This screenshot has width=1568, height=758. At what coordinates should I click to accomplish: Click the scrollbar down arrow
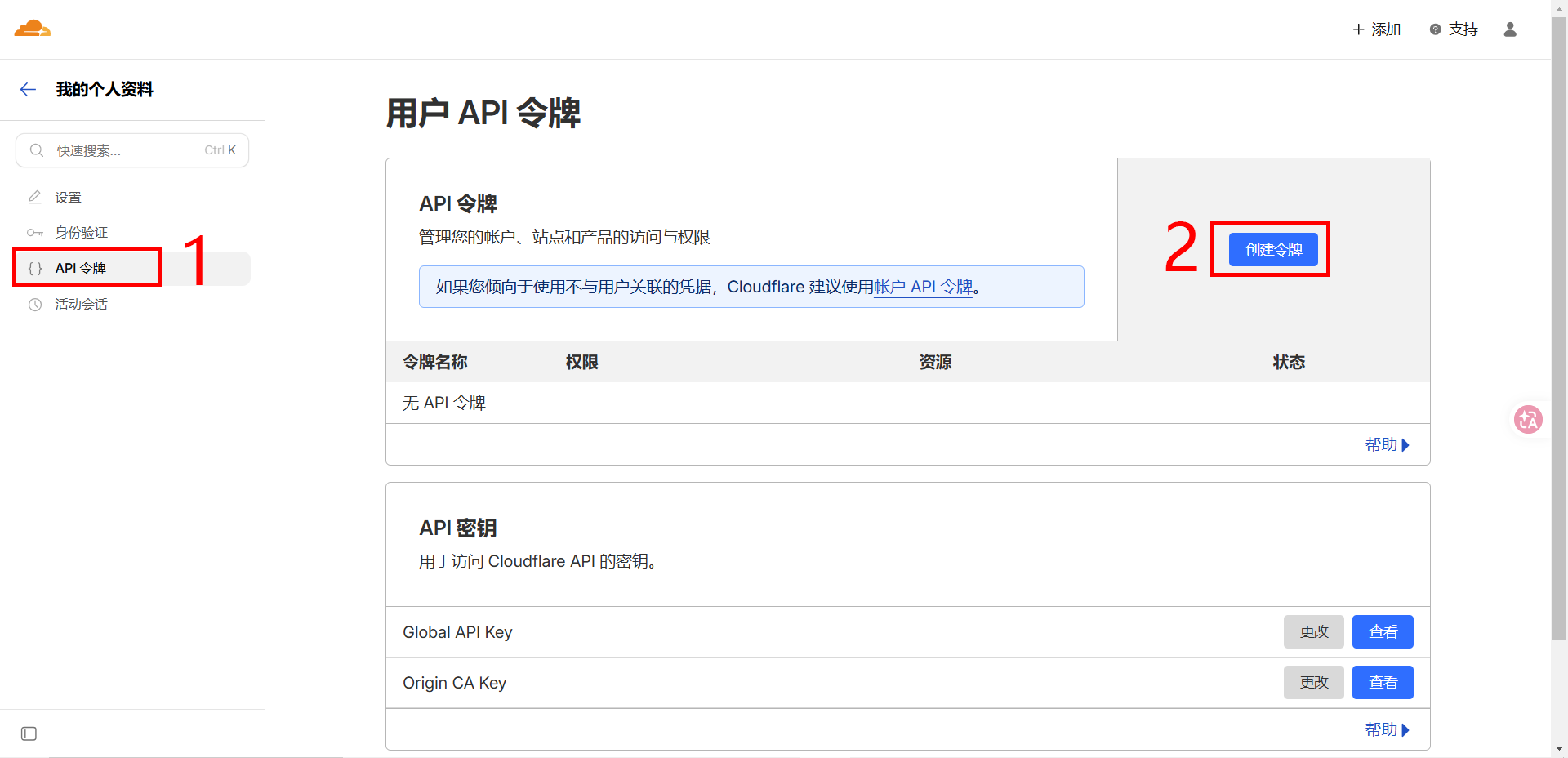pos(1559,748)
